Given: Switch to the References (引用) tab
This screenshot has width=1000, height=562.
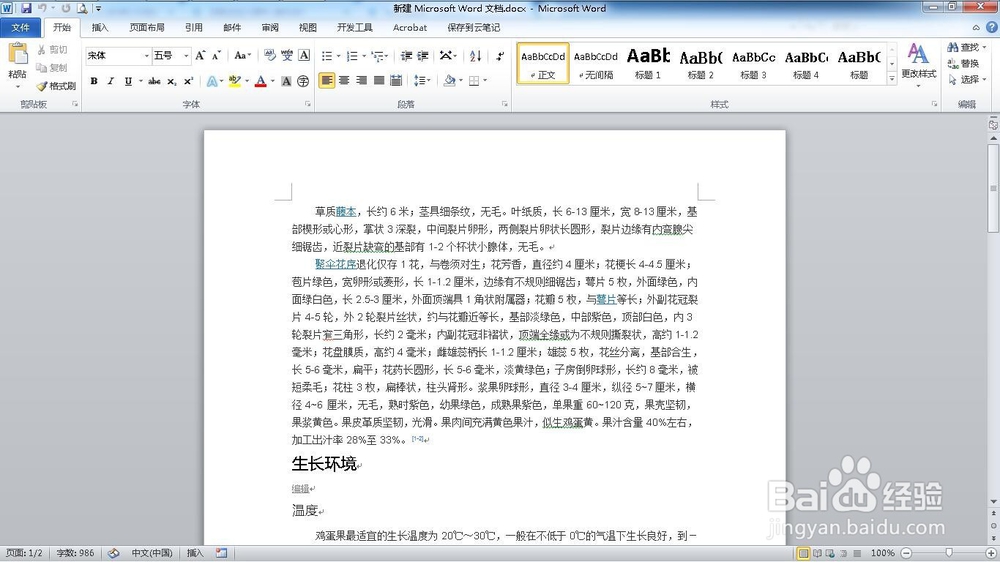Looking at the screenshot, I should (194, 27).
